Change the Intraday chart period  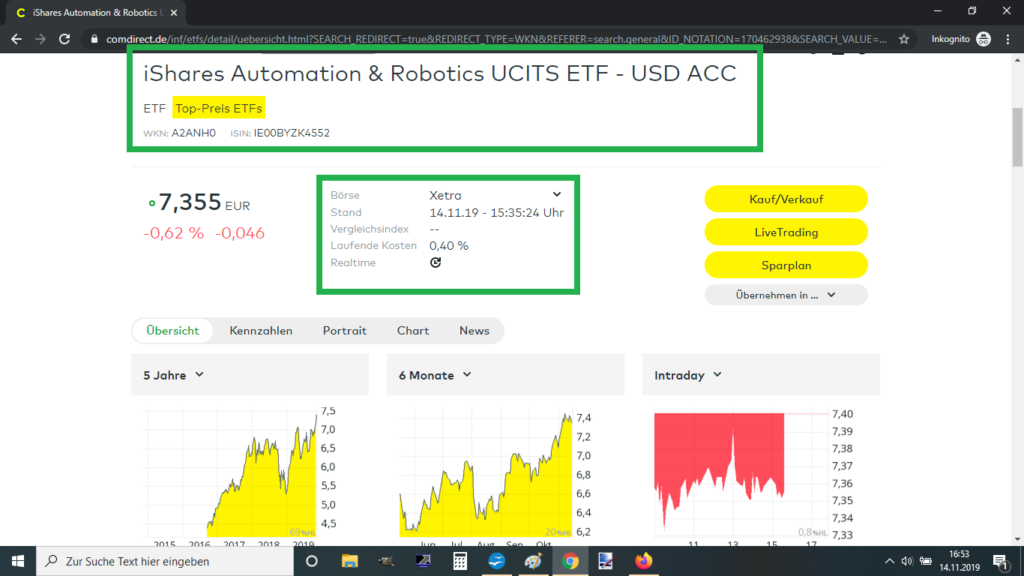(x=688, y=375)
